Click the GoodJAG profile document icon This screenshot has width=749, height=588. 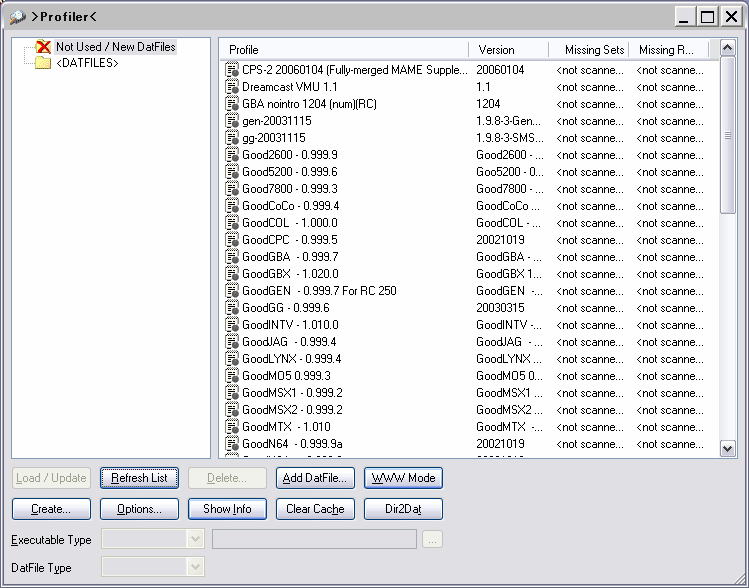(x=232, y=342)
